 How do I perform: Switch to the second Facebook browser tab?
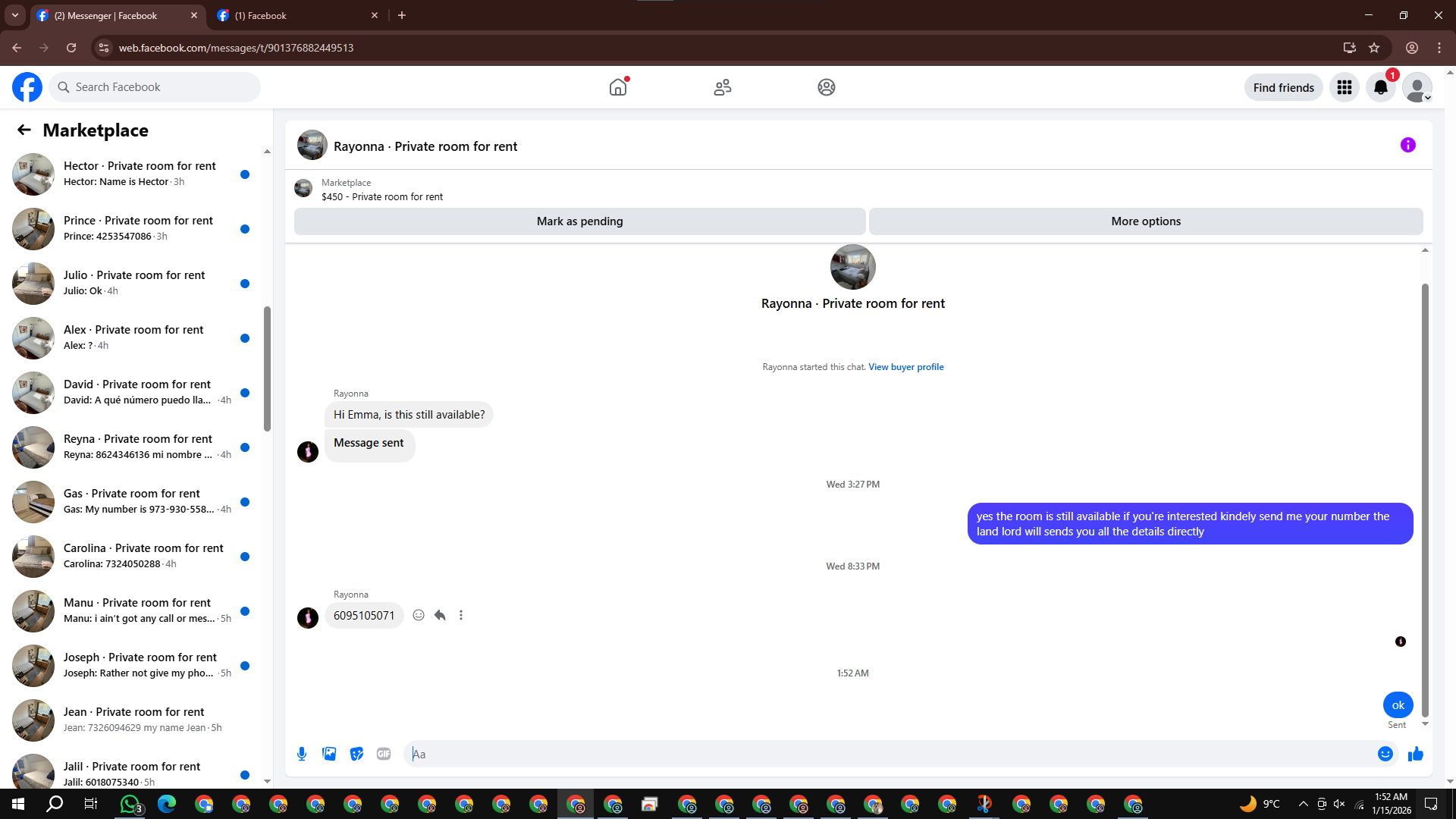click(296, 15)
